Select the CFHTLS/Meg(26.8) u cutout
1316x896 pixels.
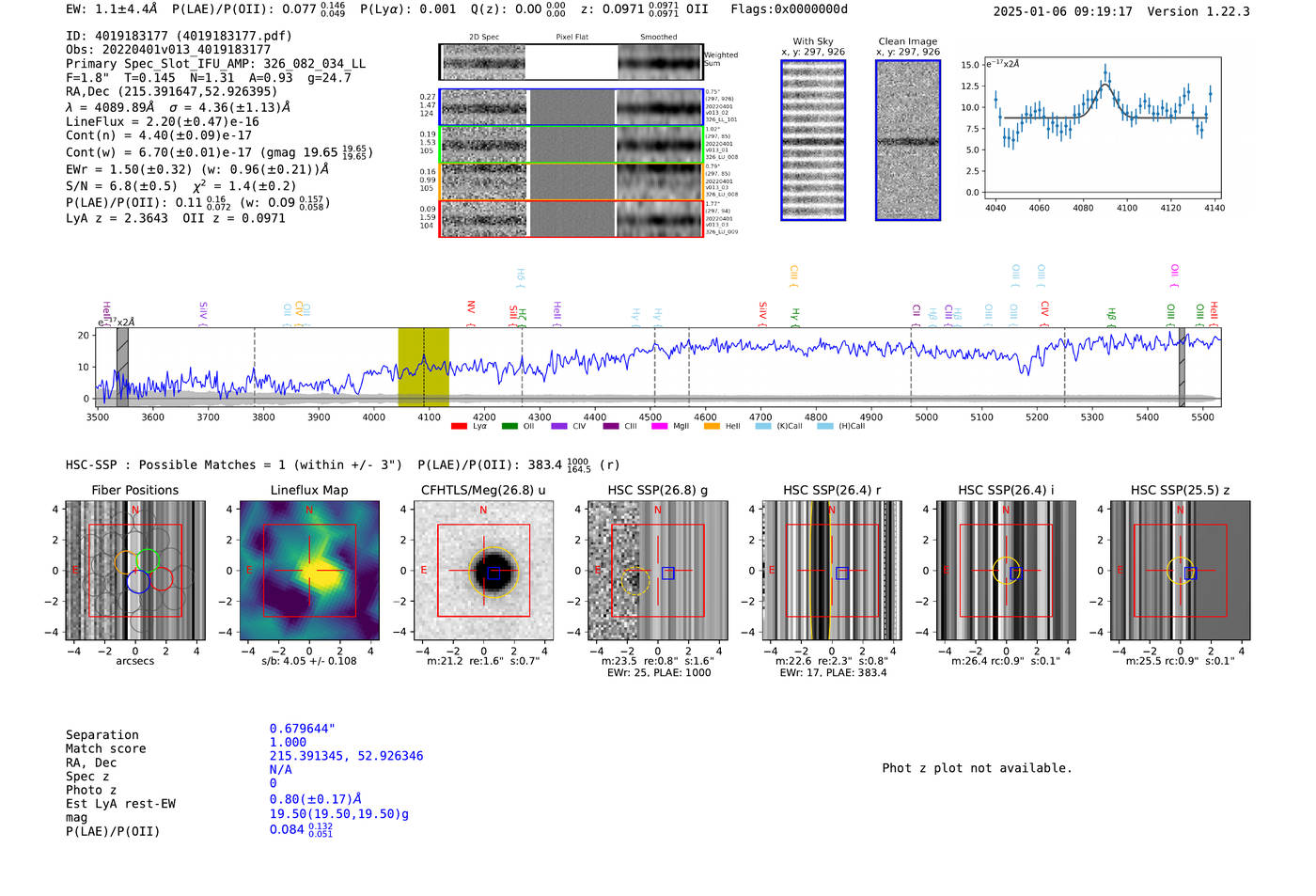pyautogui.click(x=483, y=571)
